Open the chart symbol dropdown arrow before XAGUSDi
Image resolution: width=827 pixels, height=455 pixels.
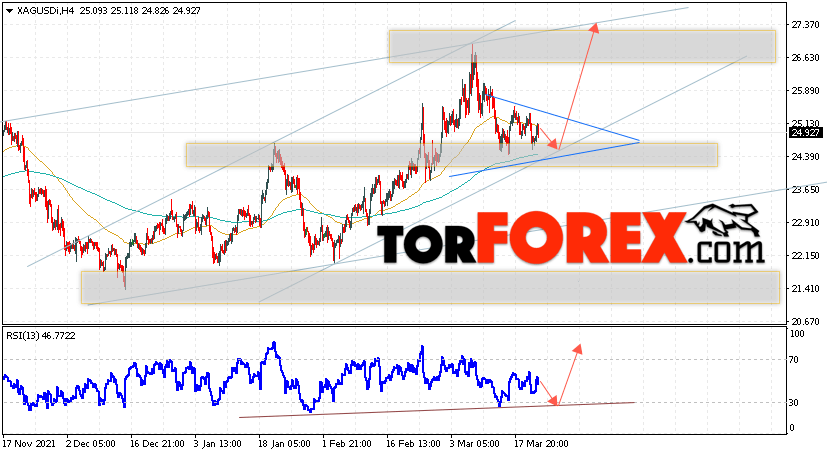point(9,11)
